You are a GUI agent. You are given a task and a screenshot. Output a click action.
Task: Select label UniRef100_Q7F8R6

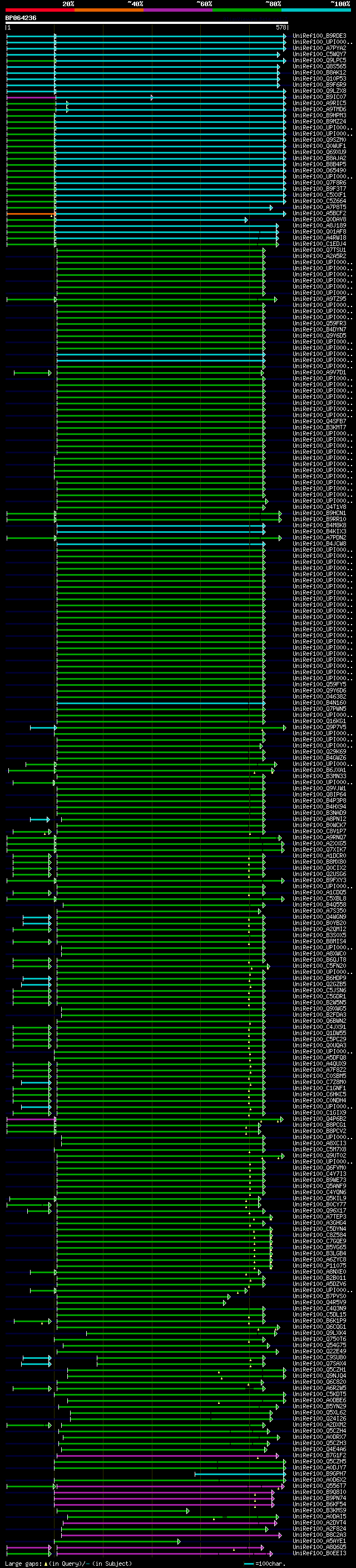coord(319,182)
